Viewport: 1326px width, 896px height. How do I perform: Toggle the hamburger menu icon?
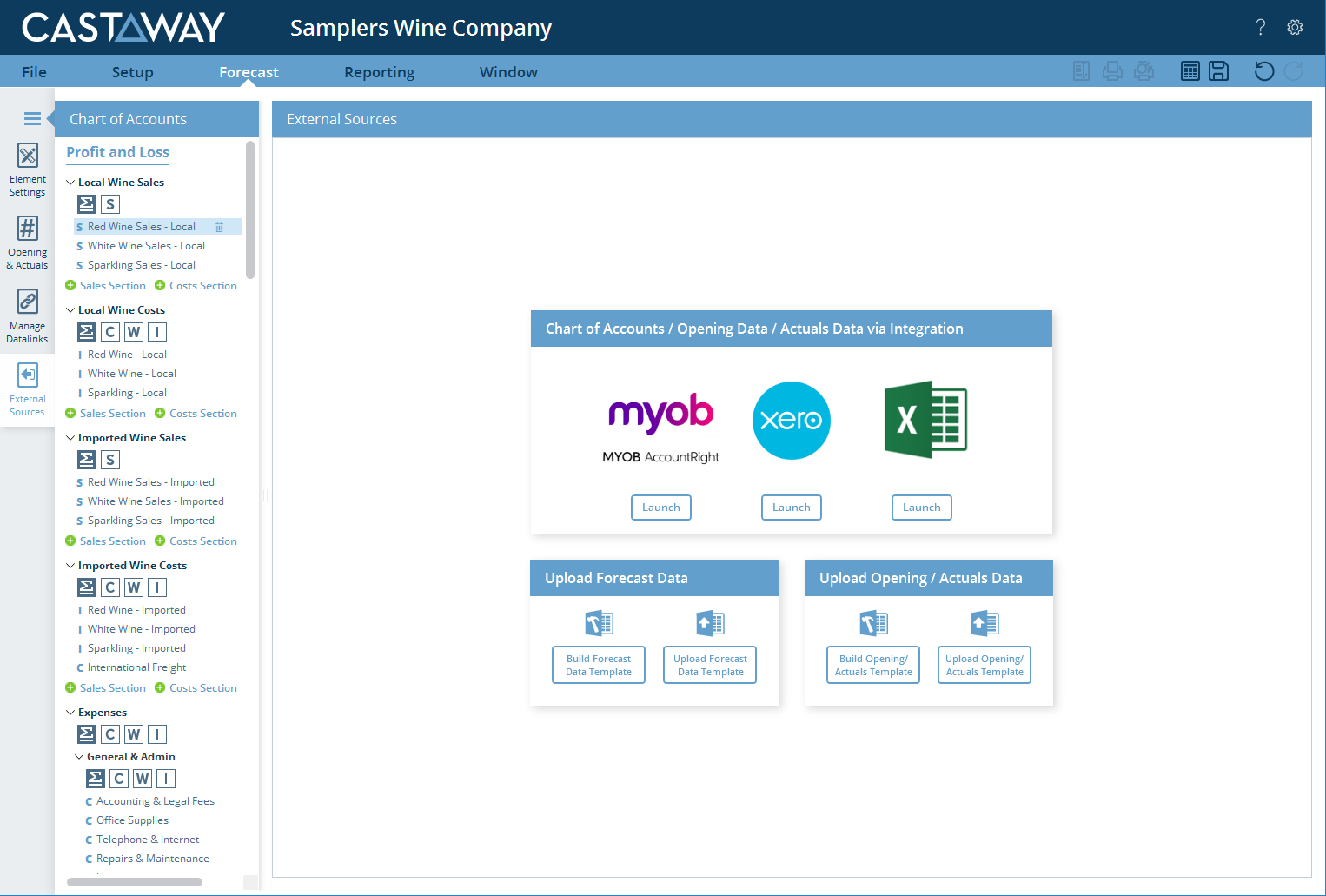pos(32,119)
